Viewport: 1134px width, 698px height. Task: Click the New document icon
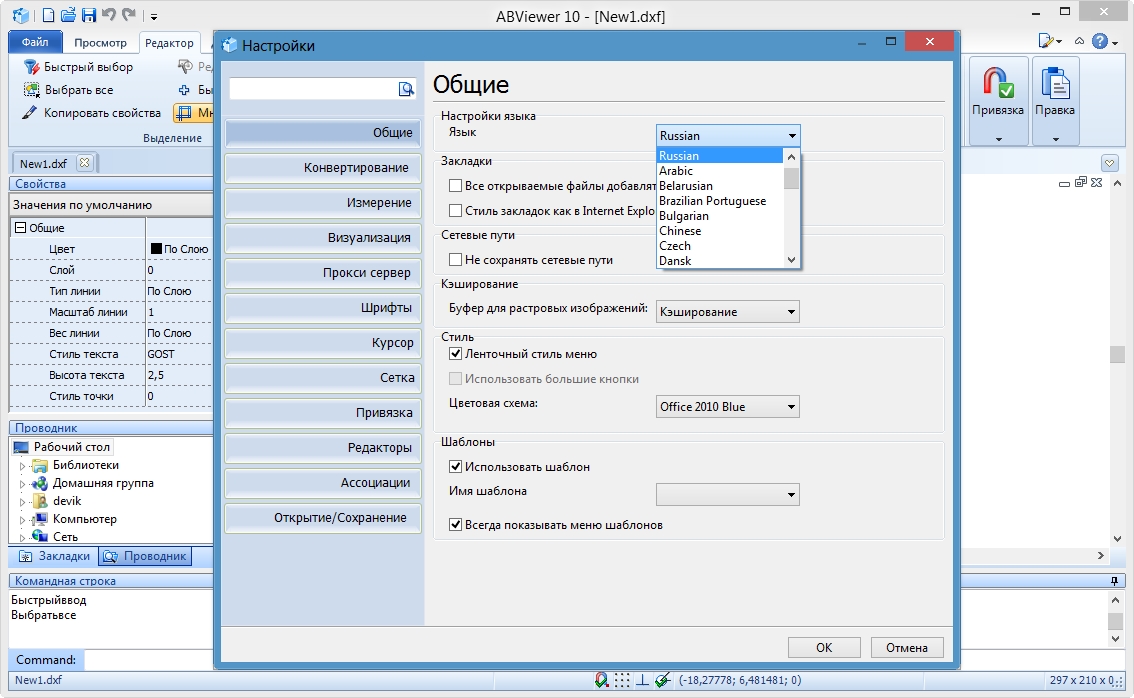pos(48,15)
